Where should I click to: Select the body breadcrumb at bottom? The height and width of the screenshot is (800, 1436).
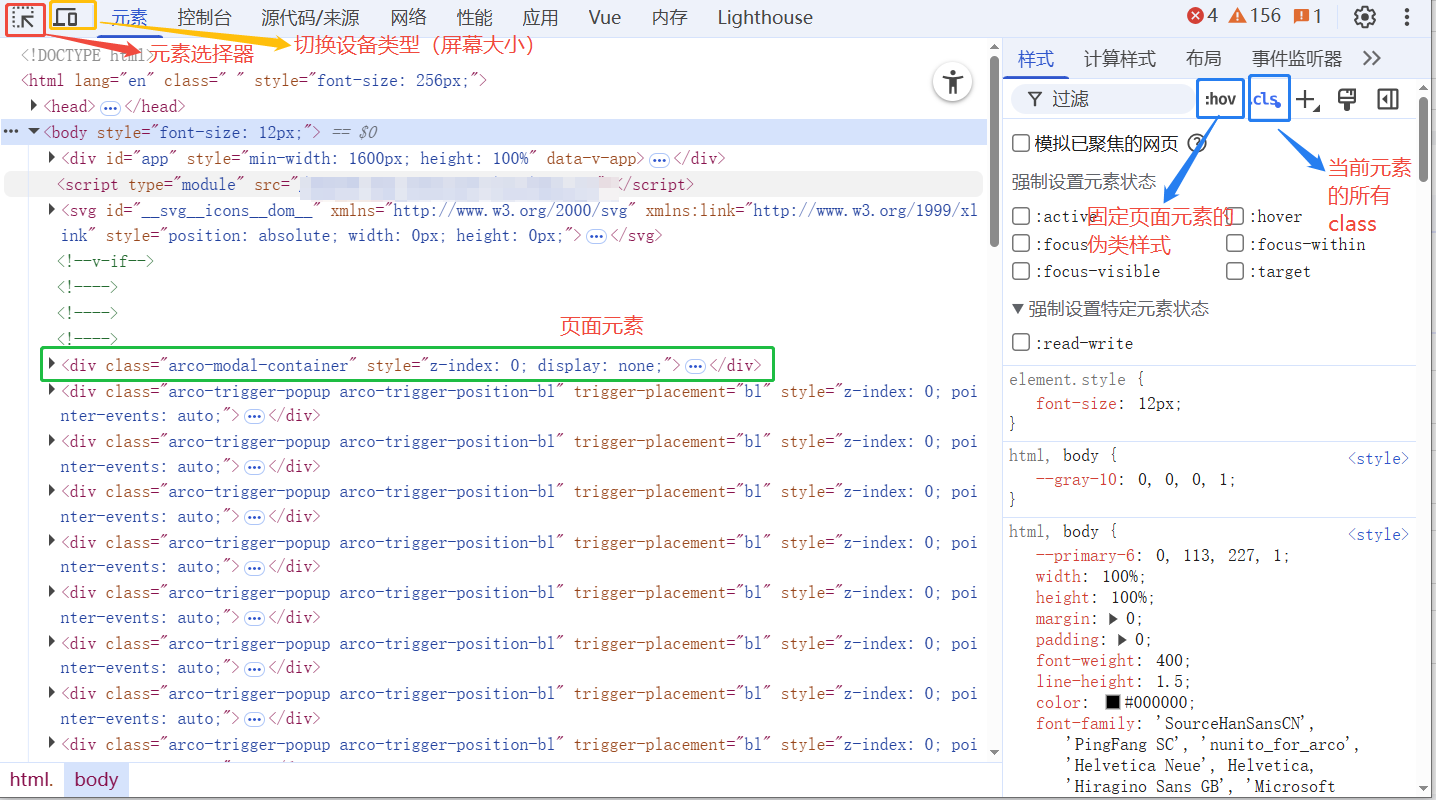(x=96, y=780)
